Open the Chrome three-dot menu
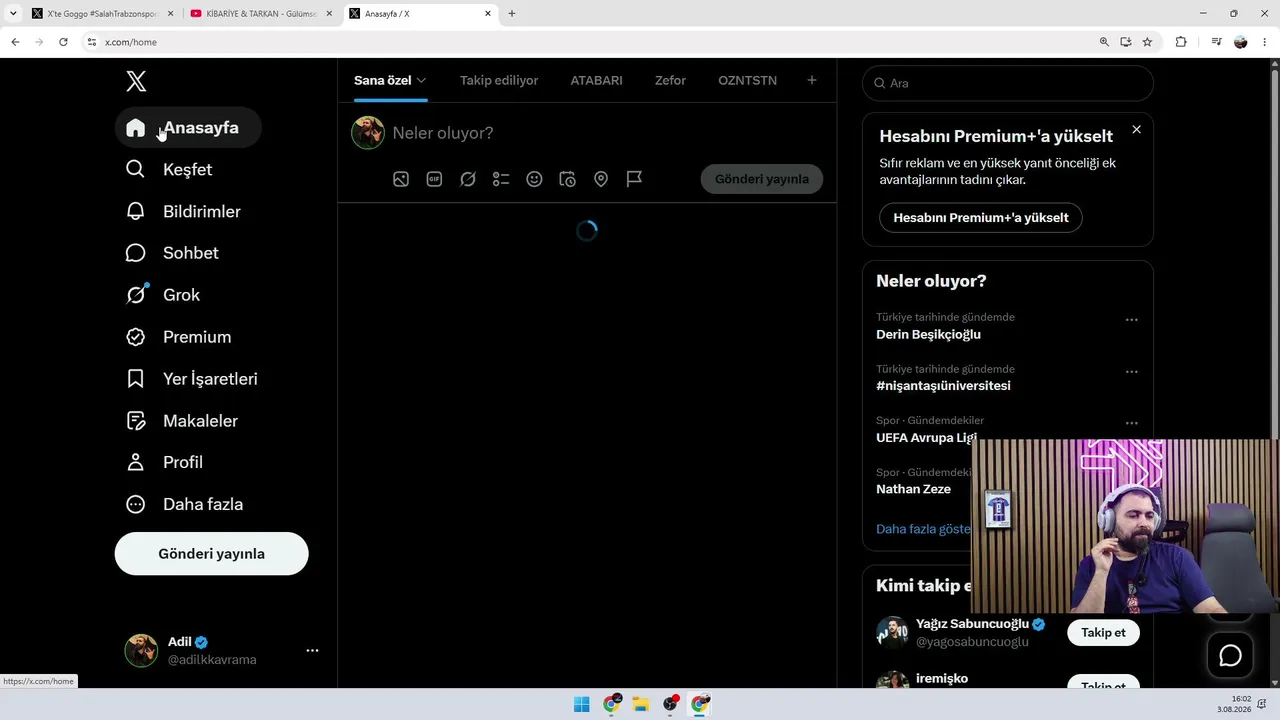Viewport: 1280px width, 720px height. click(1266, 42)
